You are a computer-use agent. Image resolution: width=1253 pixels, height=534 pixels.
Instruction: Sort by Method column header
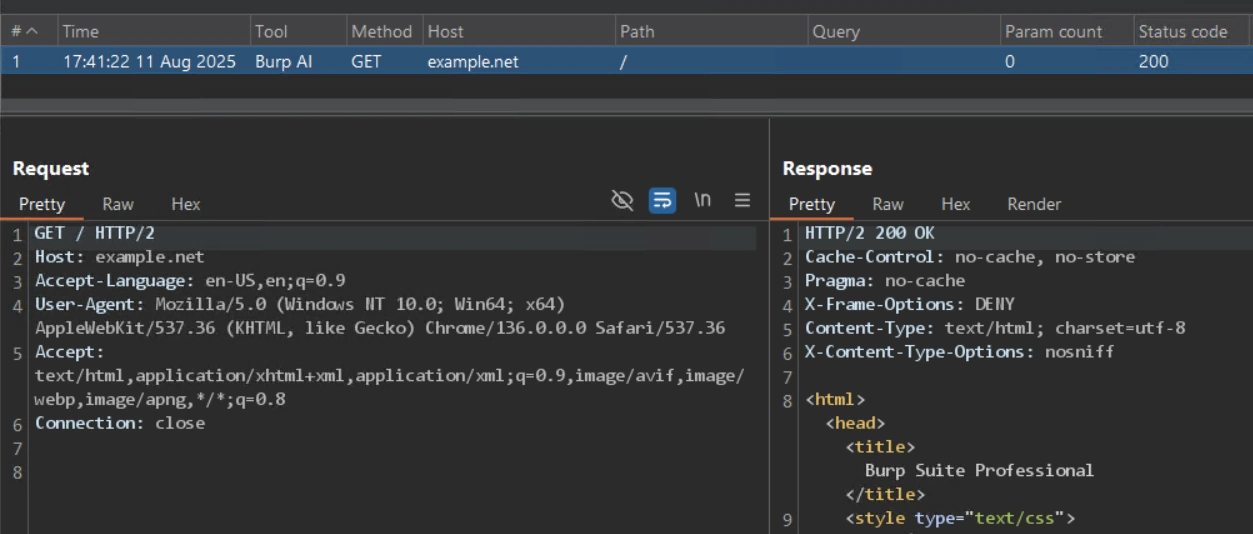tap(384, 31)
